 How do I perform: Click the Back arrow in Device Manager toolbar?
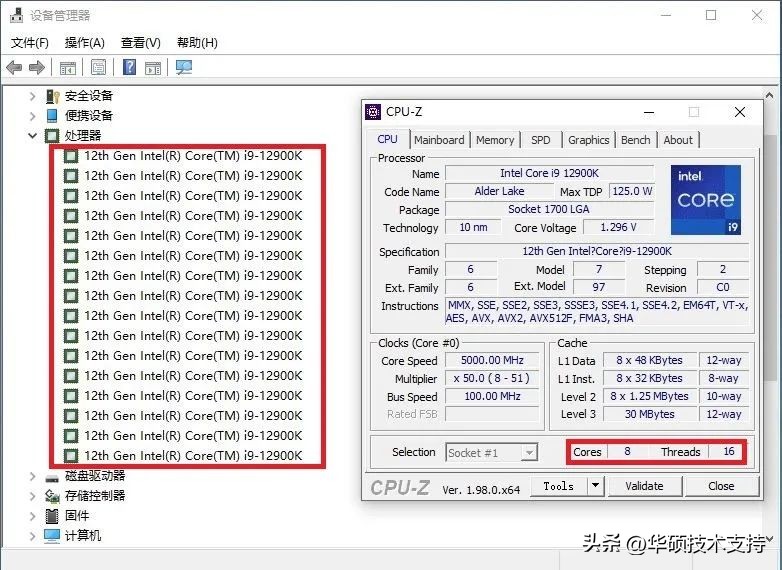14,67
